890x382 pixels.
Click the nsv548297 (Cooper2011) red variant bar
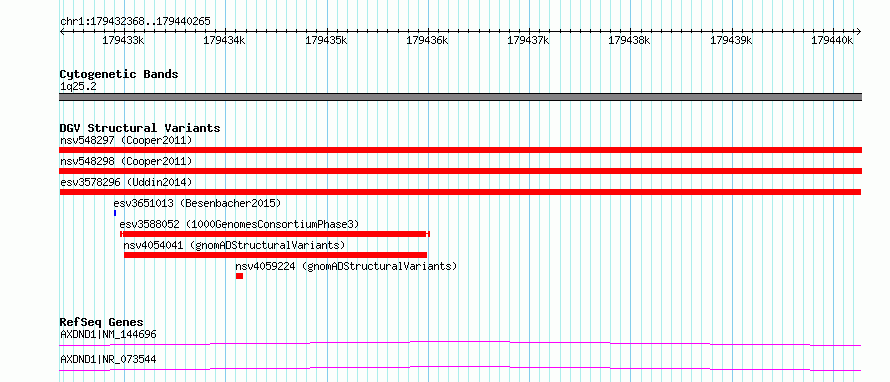coord(460,150)
